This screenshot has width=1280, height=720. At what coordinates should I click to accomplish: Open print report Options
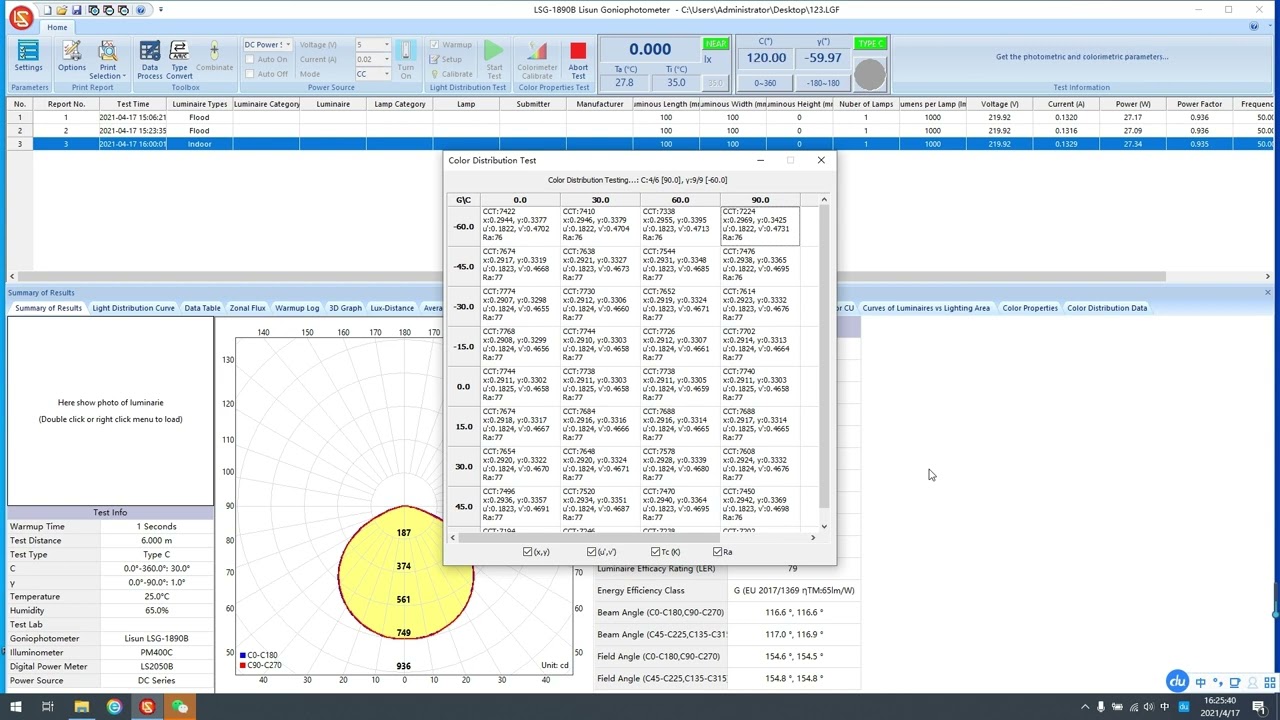point(71,57)
